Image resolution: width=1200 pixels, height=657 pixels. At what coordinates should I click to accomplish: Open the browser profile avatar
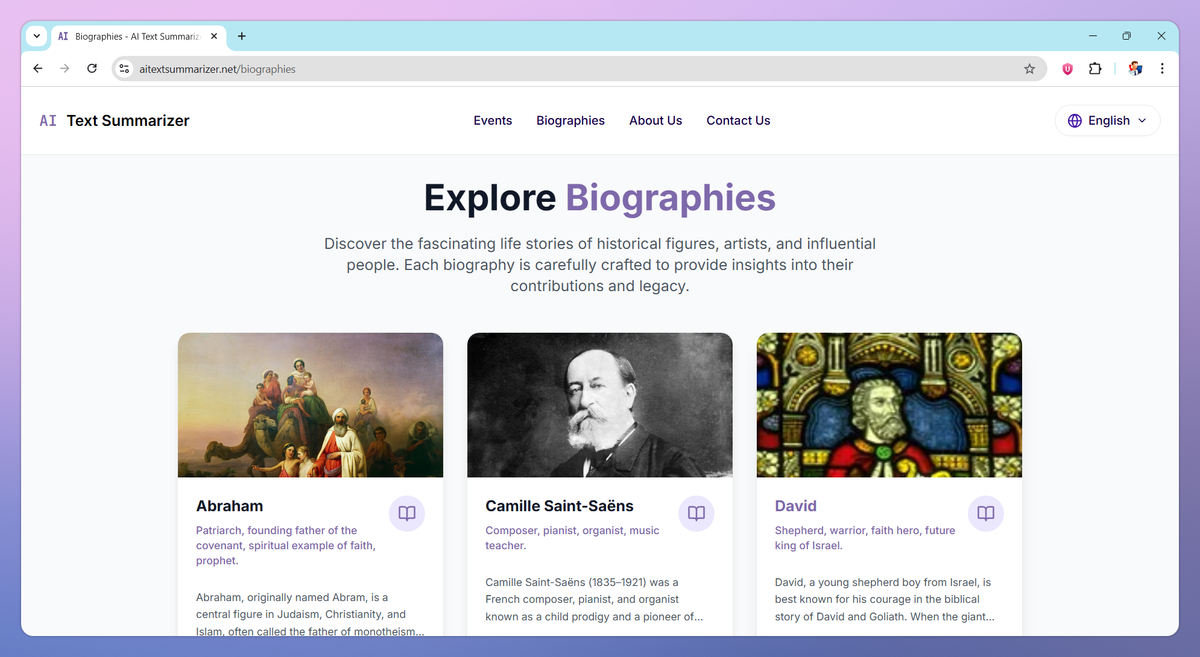(x=1135, y=69)
